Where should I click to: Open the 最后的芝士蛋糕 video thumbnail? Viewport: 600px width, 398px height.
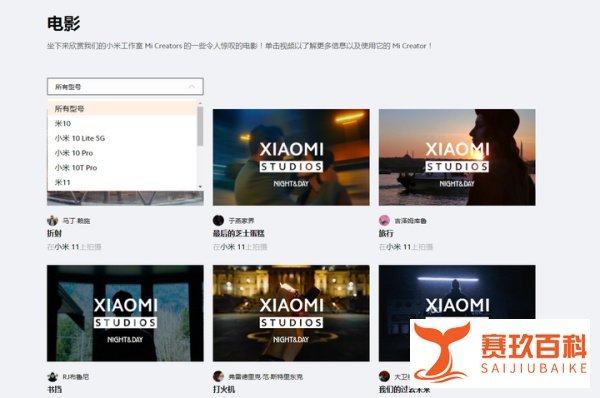click(x=291, y=157)
